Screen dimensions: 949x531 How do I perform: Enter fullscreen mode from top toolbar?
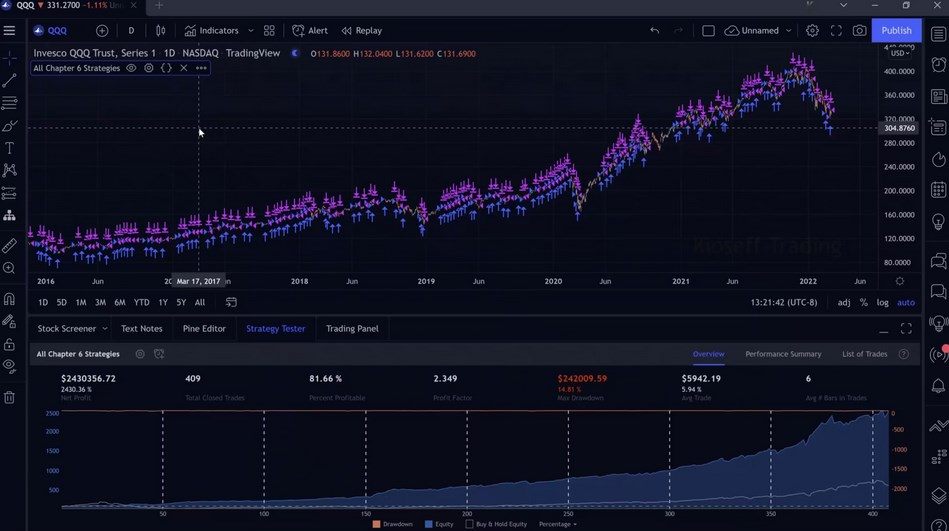pyautogui.click(x=836, y=31)
